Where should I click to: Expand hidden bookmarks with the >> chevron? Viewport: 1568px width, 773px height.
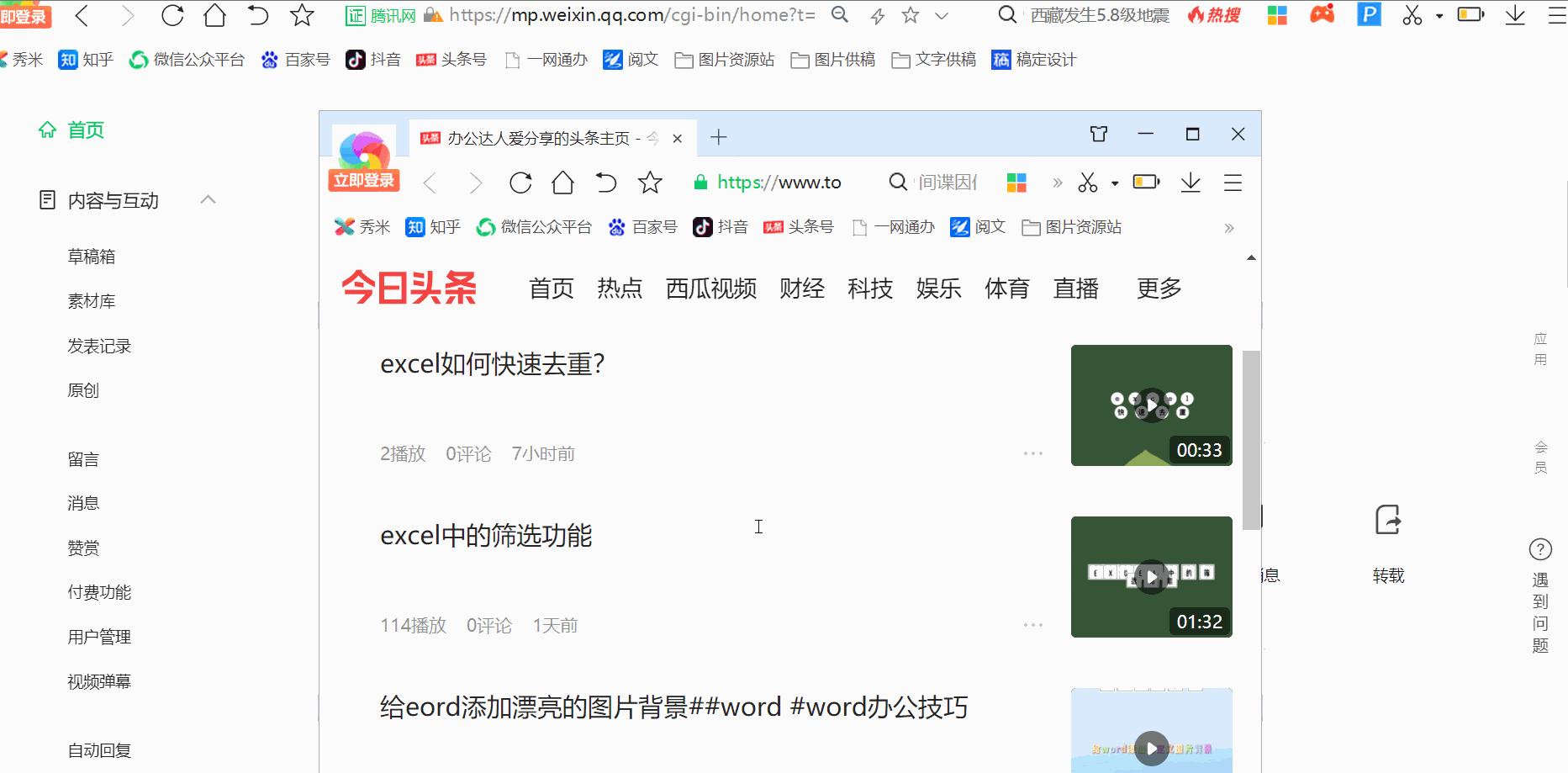pos(1228,227)
